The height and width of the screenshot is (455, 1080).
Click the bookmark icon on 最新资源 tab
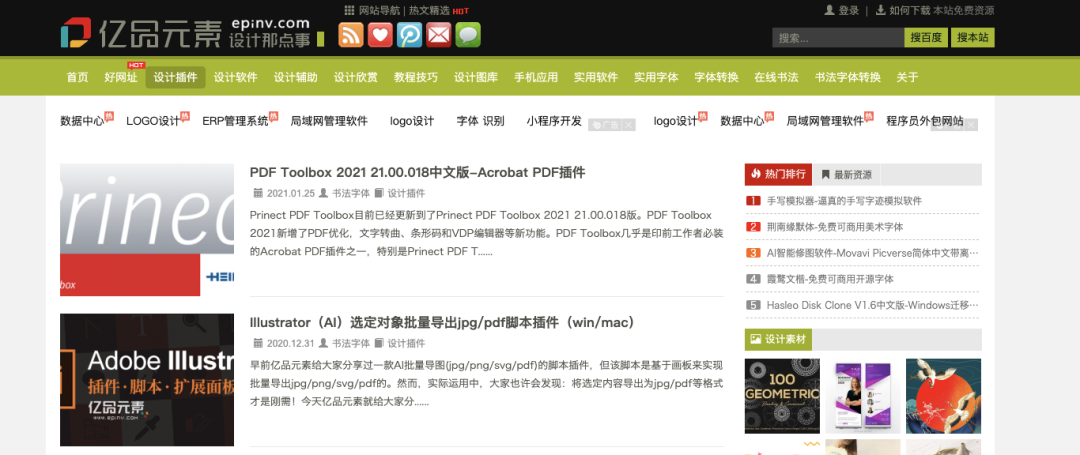pos(825,175)
